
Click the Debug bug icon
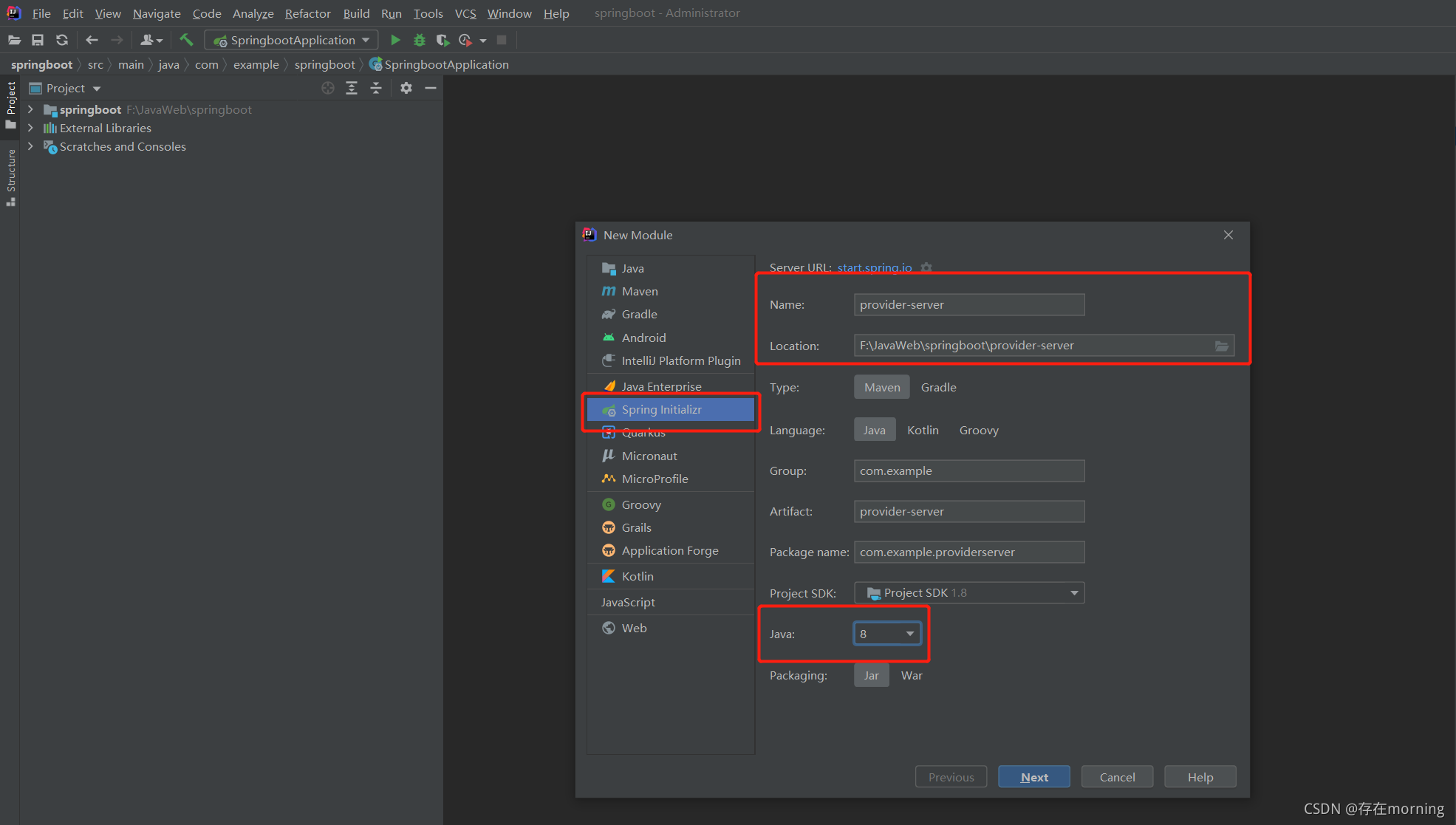coord(420,40)
